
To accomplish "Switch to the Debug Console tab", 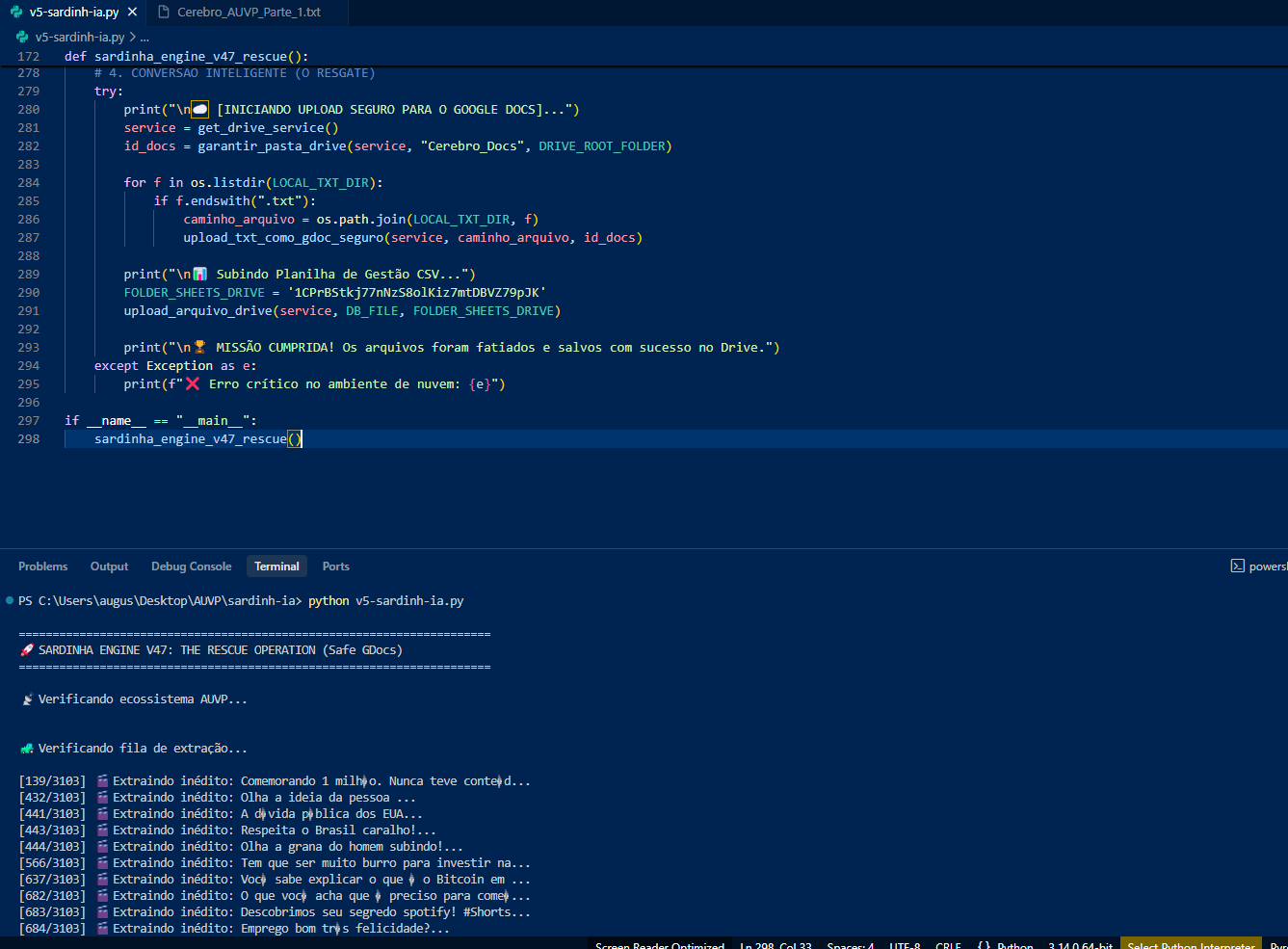I will pyautogui.click(x=191, y=567).
